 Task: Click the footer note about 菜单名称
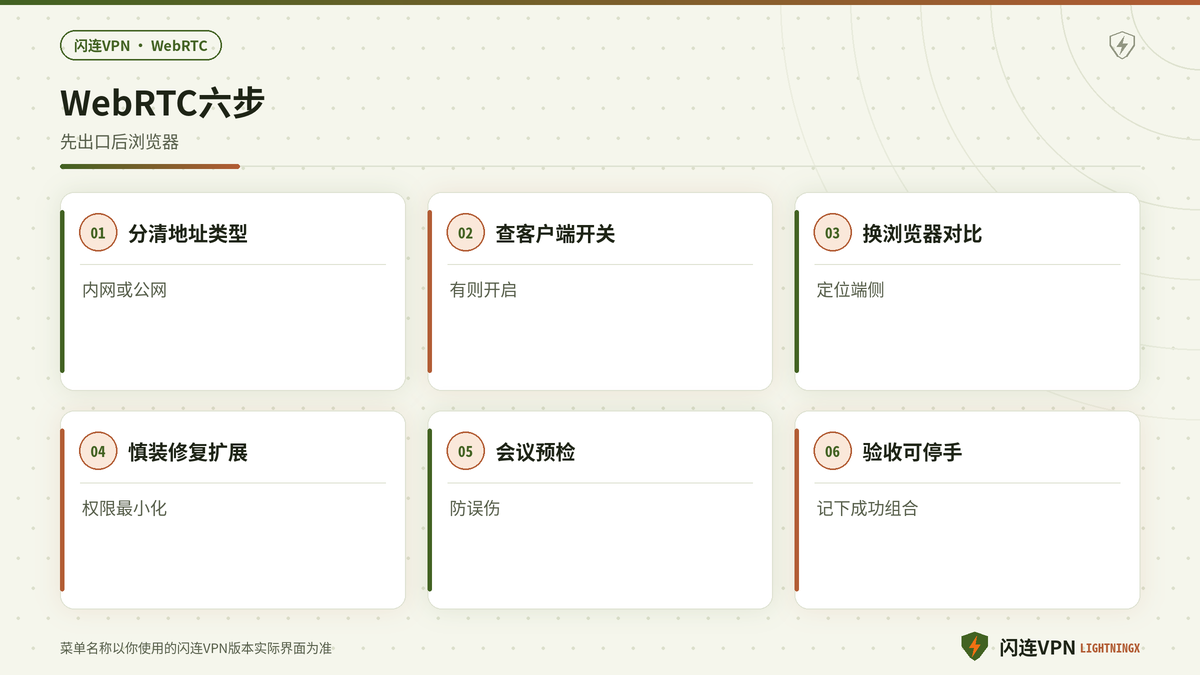pyautogui.click(x=196, y=648)
